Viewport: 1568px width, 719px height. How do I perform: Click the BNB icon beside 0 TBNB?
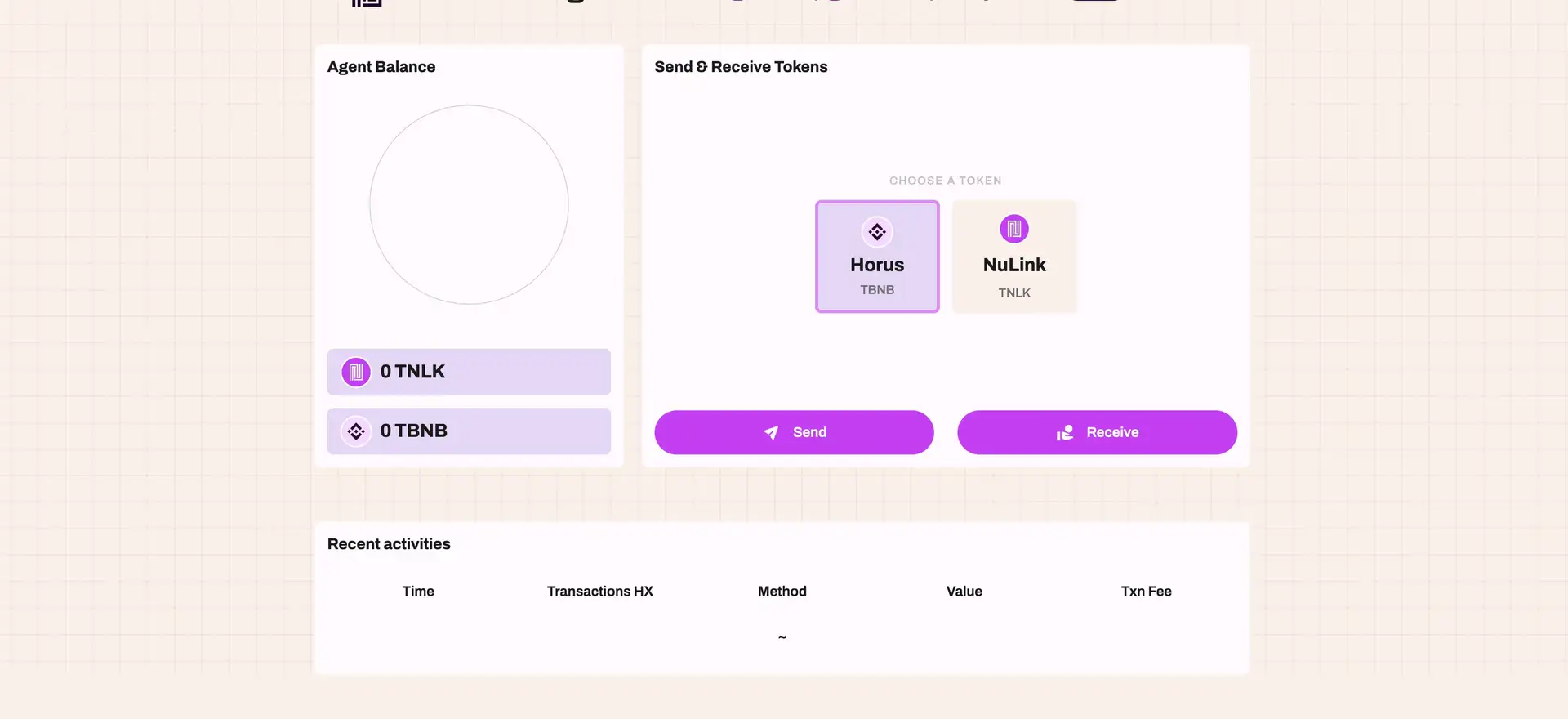(356, 431)
